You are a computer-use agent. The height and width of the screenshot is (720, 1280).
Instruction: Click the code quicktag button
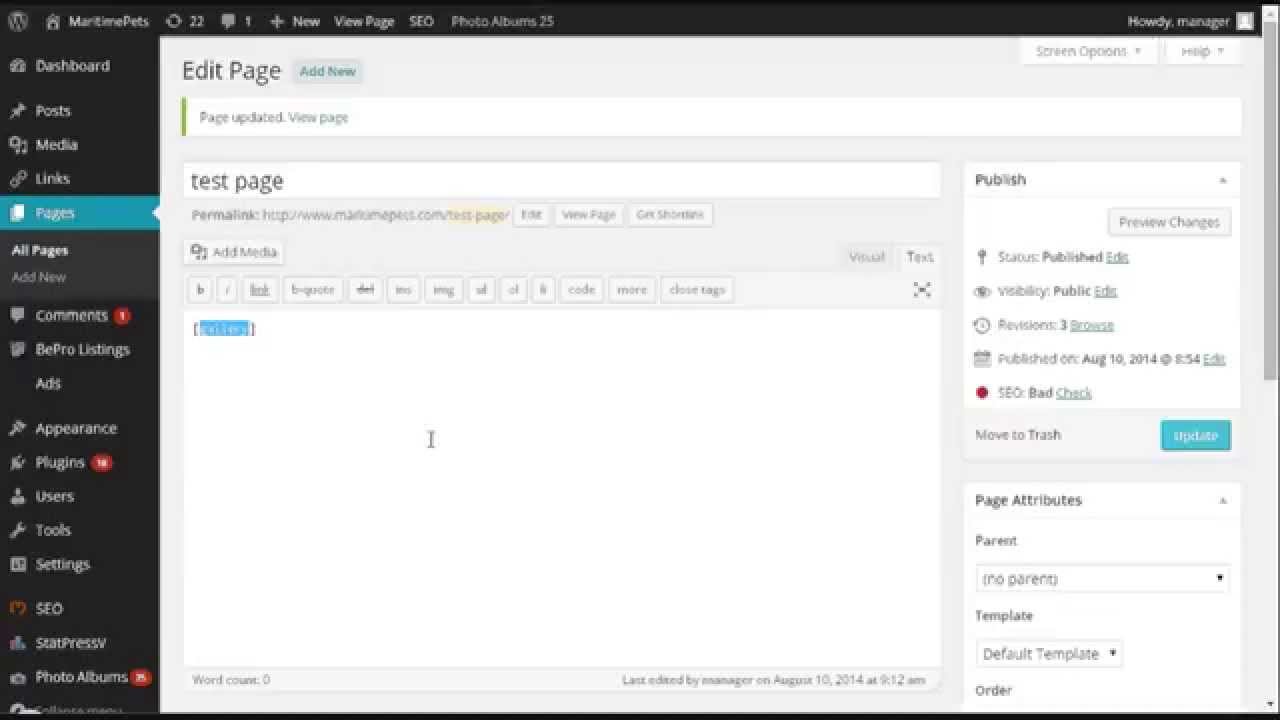581,290
